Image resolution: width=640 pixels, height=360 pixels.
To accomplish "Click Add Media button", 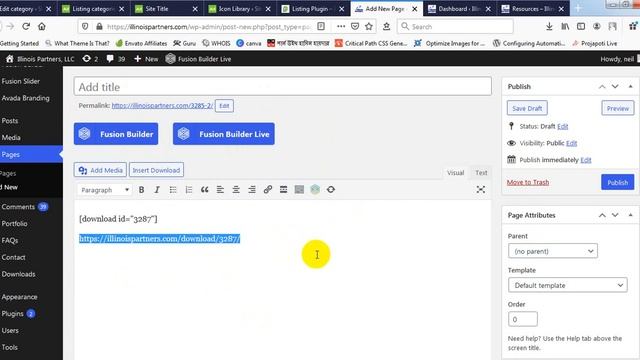I will pyautogui.click(x=100, y=170).
